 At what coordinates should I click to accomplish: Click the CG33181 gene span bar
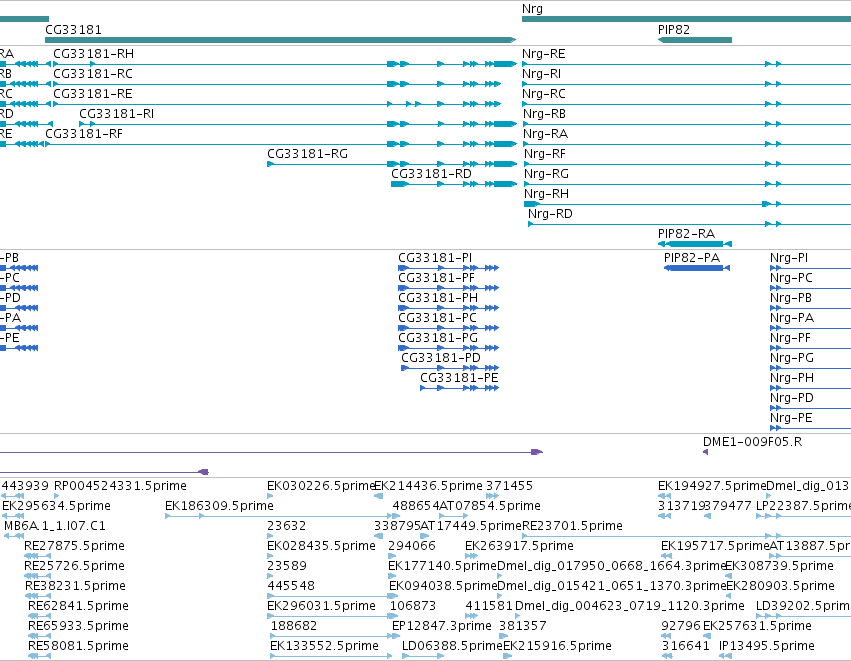[x=281, y=40]
